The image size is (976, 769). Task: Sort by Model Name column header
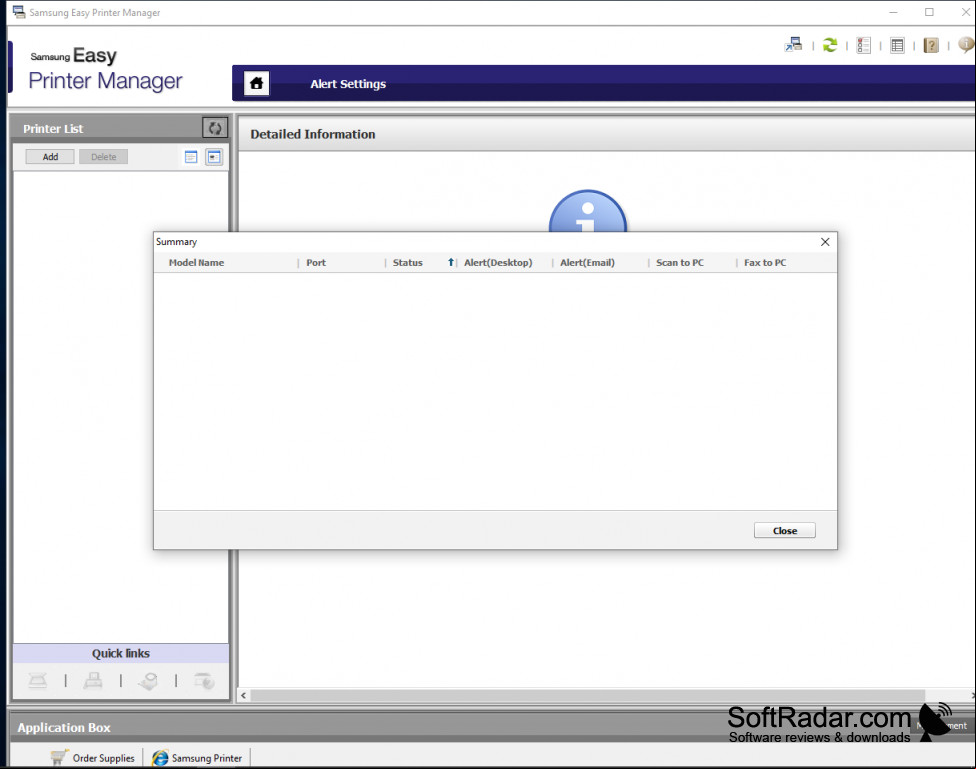coord(196,263)
